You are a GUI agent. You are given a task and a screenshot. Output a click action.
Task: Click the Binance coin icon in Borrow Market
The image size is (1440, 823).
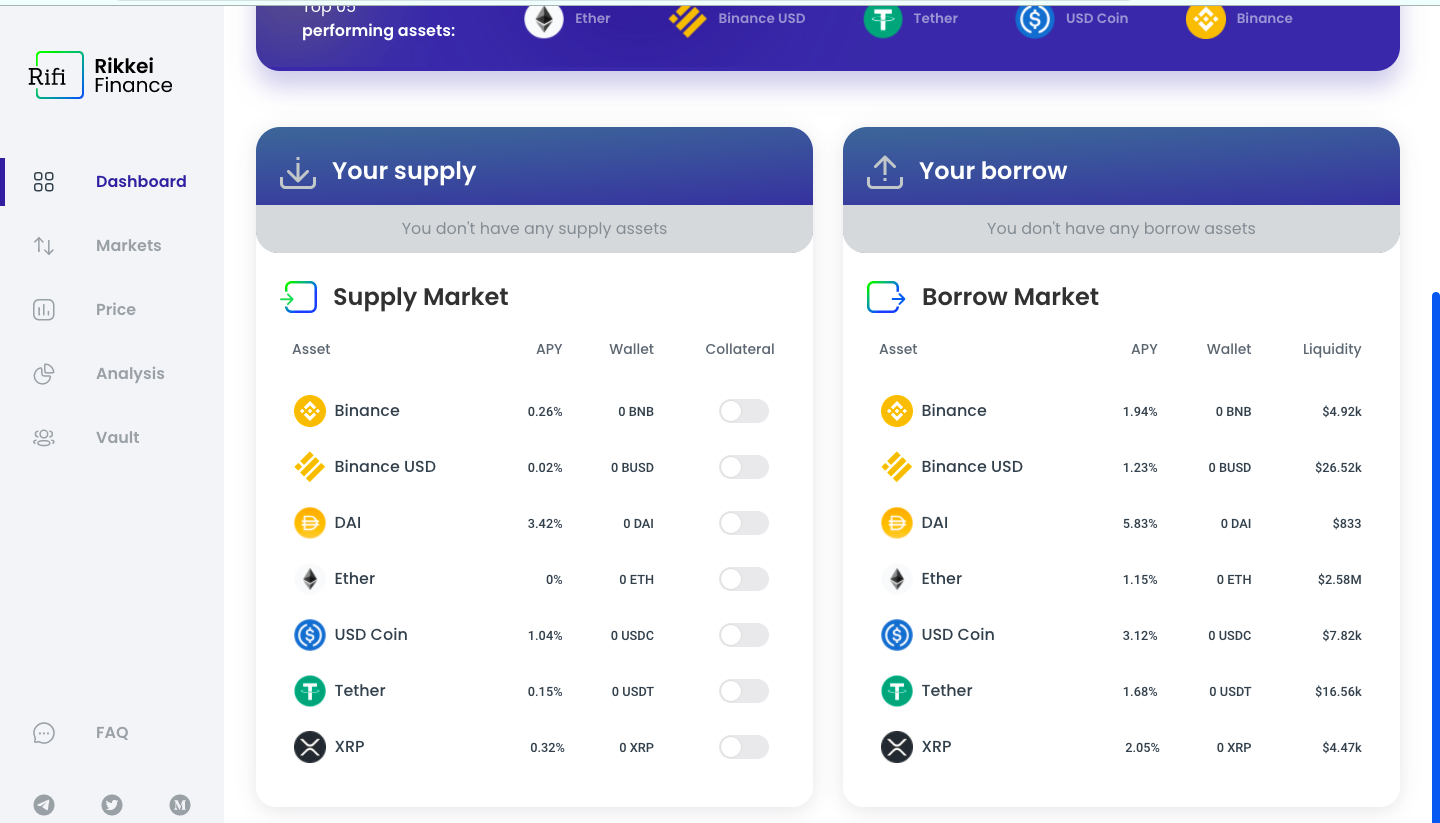897,411
